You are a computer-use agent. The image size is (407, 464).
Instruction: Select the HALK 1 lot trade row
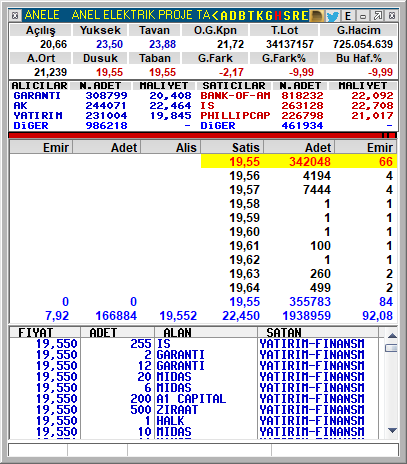(x=194, y=421)
